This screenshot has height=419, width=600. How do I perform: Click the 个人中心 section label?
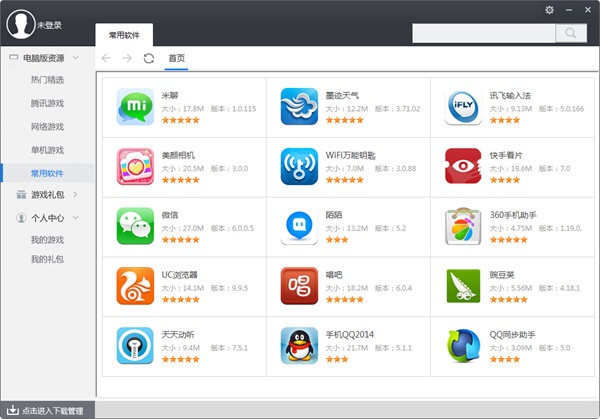point(48,218)
